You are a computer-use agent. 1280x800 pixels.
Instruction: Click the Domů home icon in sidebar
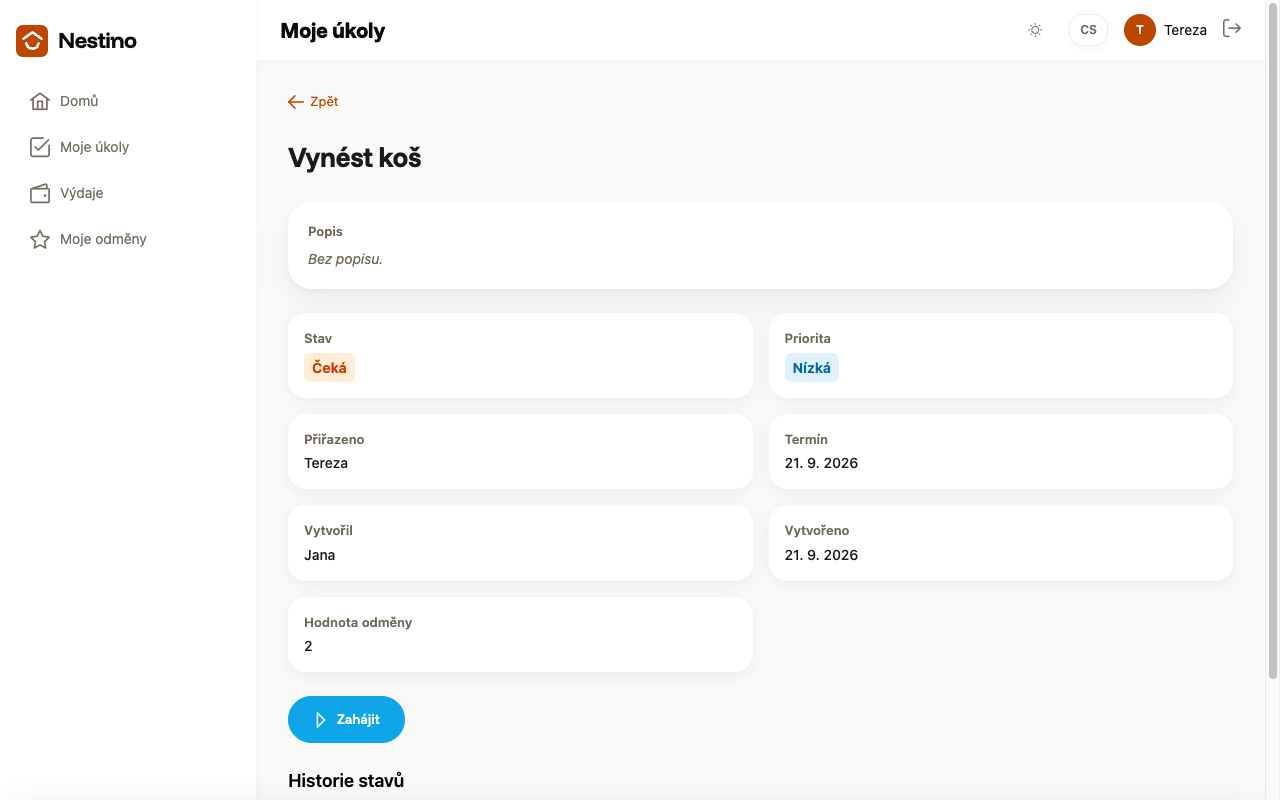(x=40, y=101)
